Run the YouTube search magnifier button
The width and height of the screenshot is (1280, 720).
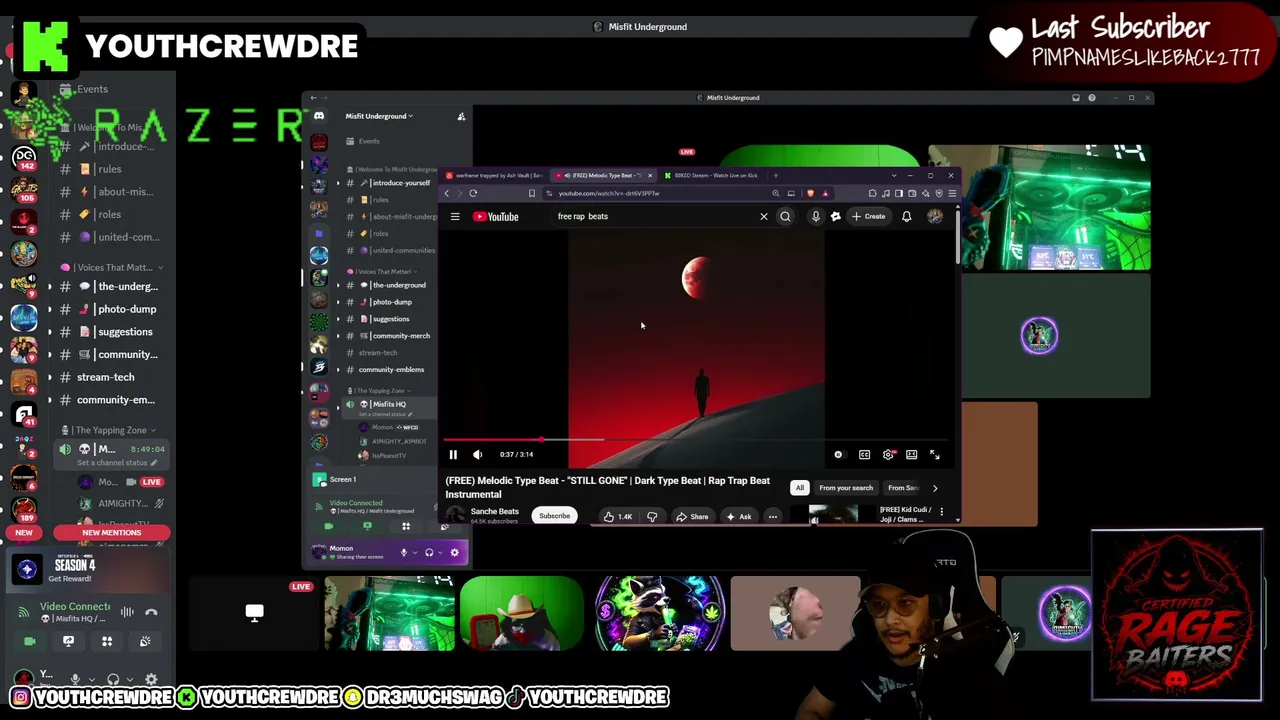pos(785,217)
